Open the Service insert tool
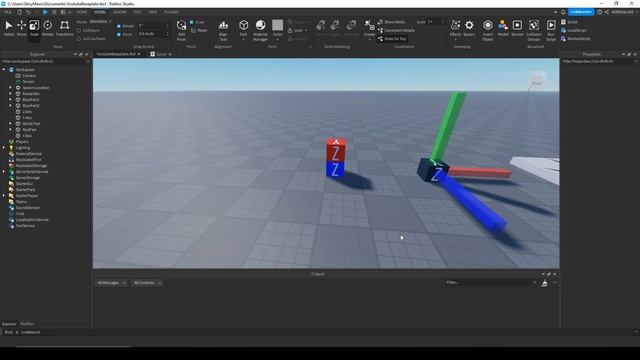 point(517,28)
